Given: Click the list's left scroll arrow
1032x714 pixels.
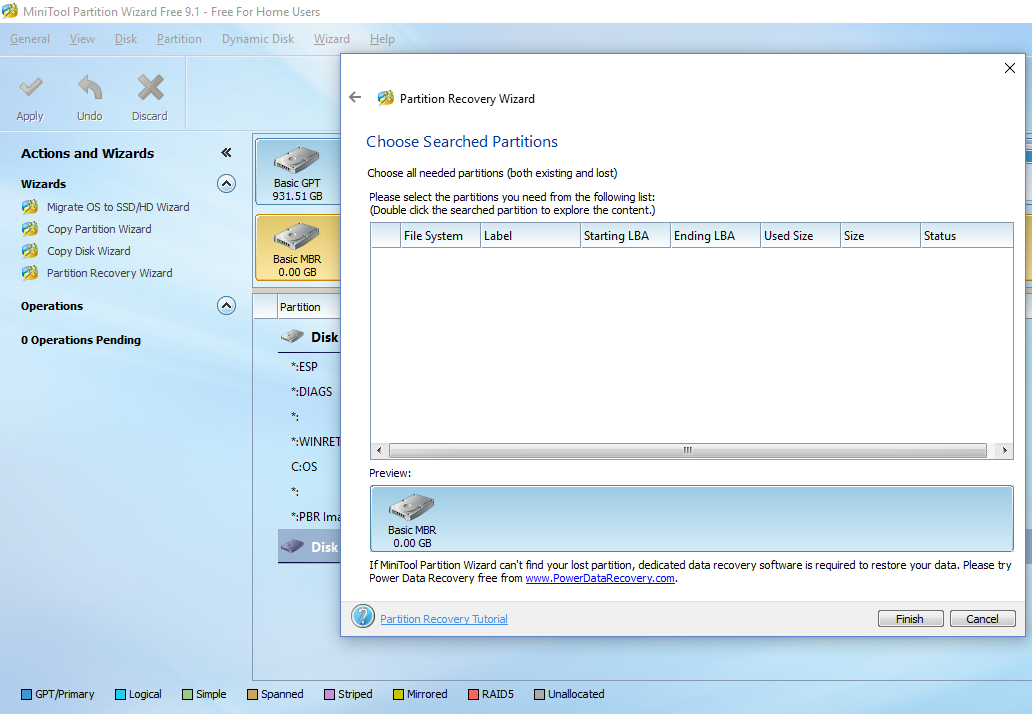Looking at the screenshot, I should tap(378, 451).
